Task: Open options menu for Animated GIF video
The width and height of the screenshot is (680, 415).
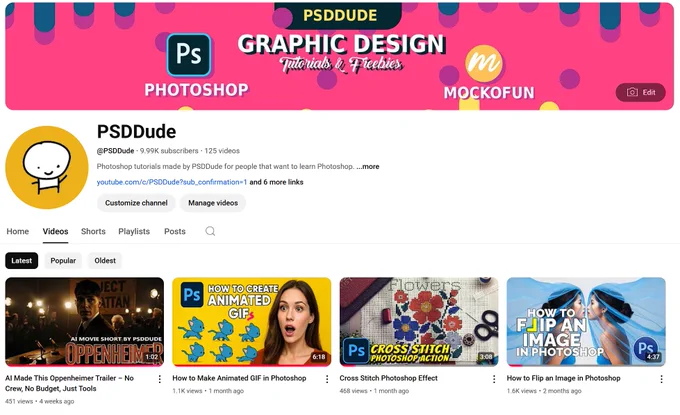Action: point(327,379)
